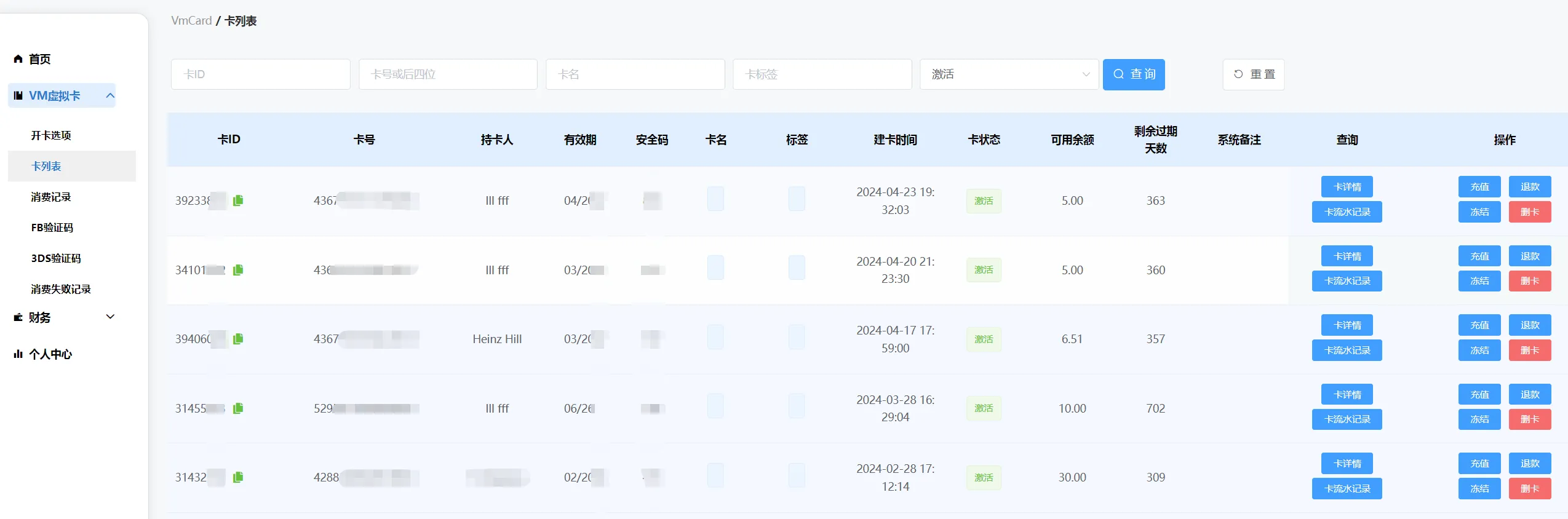Collapse the VM虚拟卡 sidebar menu
Viewport: 1568px width, 519px height.
pyautogui.click(x=110, y=95)
